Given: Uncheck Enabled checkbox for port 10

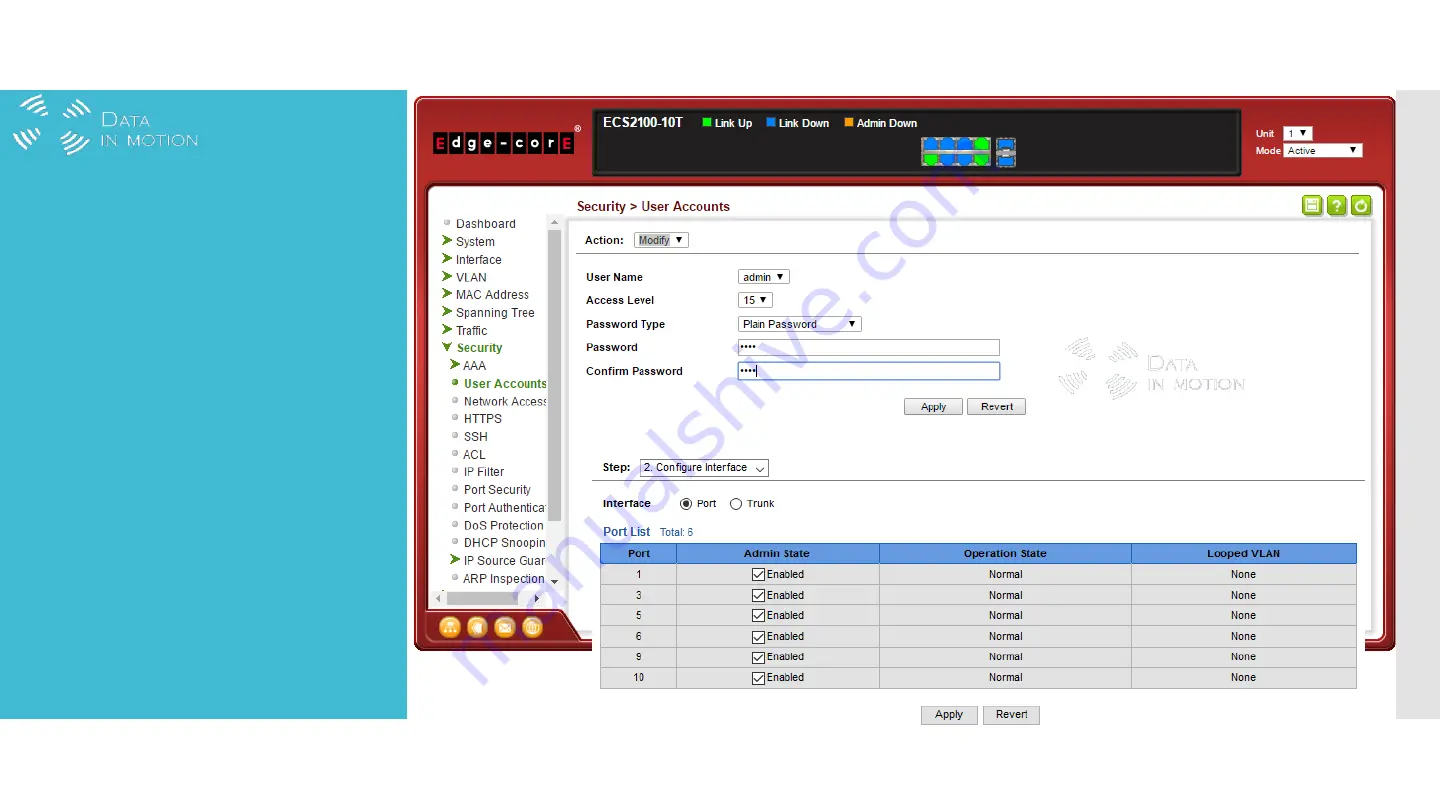Looking at the screenshot, I should click(x=758, y=678).
